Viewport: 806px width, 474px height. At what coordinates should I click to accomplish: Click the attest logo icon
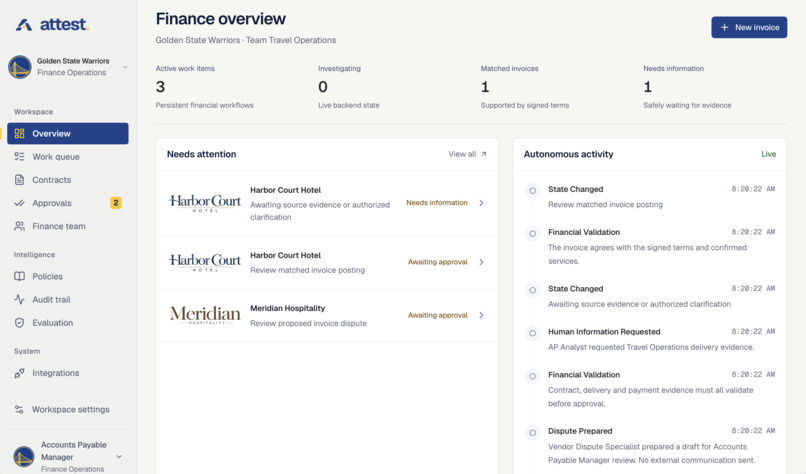click(24, 24)
